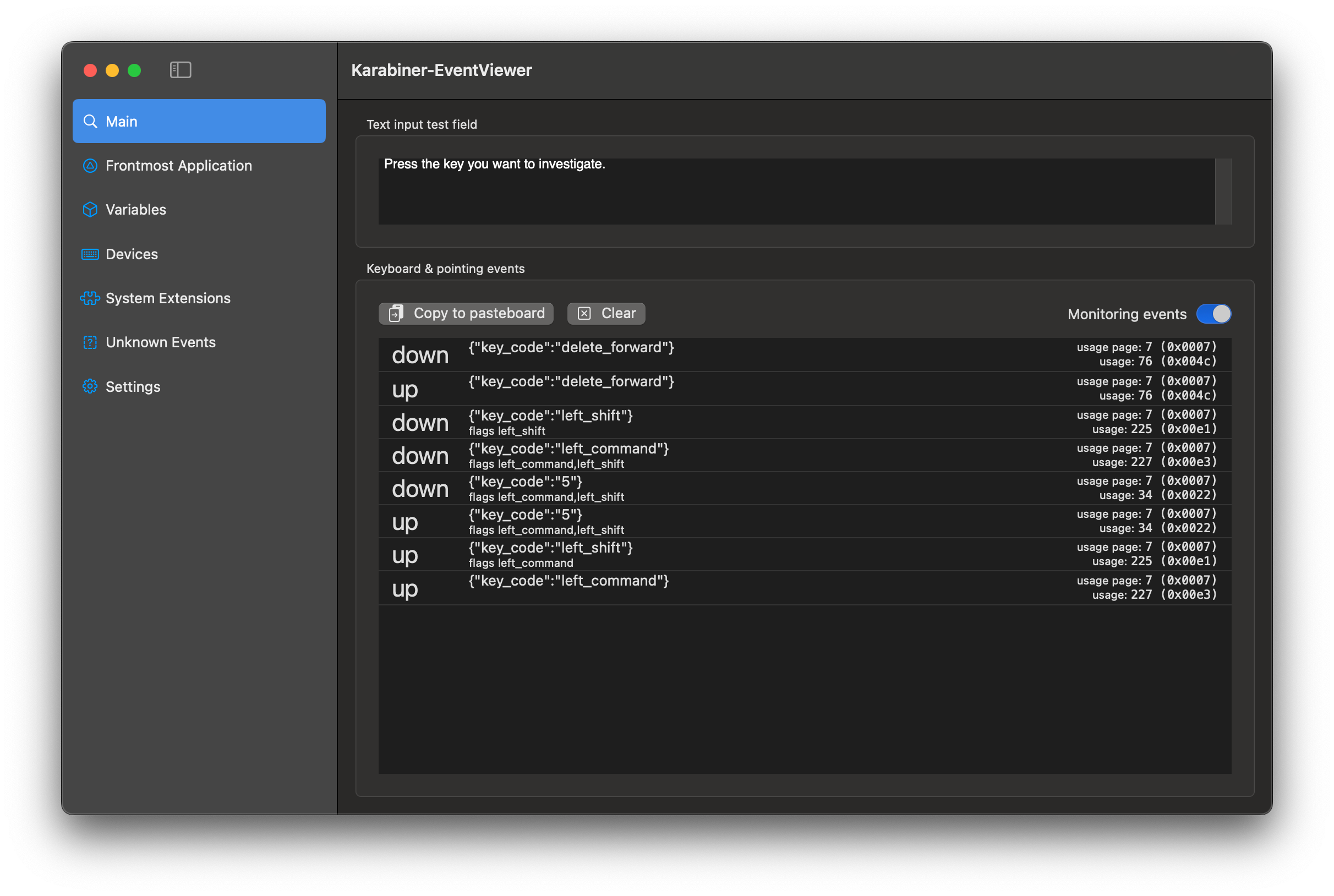Image resolution: width=1334 pixels, height=896 pixels.
Task: Click the Variables cube icon
Action: click(x=90, y=210)
